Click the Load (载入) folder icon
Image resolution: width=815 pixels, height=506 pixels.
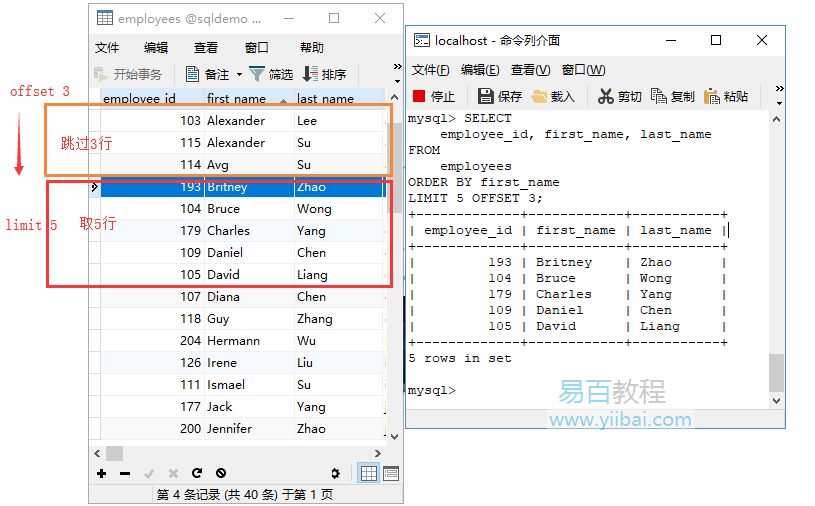pos(540,96)
